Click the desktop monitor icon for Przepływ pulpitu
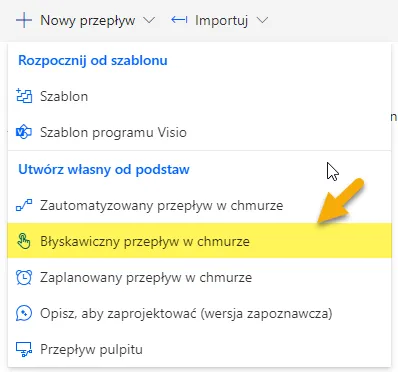 [24, 349]
